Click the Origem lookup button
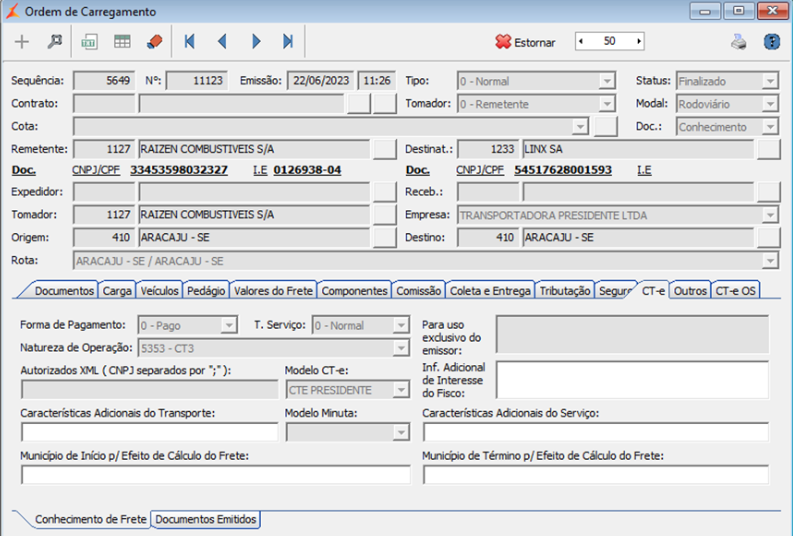Viewport: 793px width, 536px height. (x=384, y=238)
